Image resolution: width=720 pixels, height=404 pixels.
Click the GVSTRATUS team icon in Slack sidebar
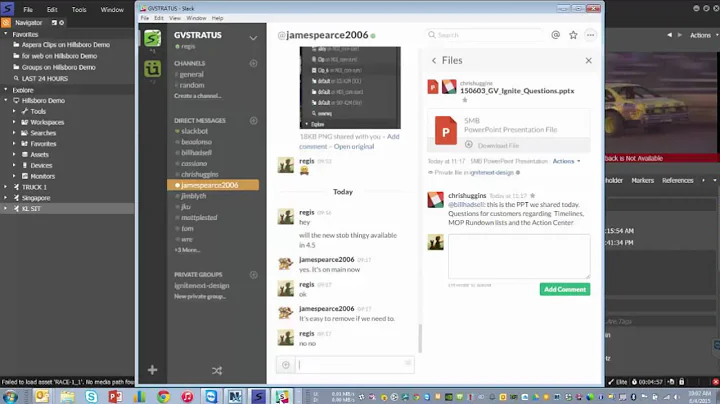(x=152, y=38)
